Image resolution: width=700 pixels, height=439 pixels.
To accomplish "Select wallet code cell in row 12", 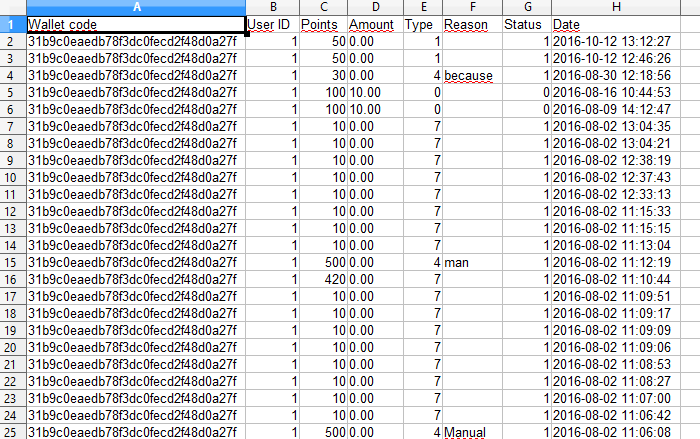I will [x=136, y=211].
